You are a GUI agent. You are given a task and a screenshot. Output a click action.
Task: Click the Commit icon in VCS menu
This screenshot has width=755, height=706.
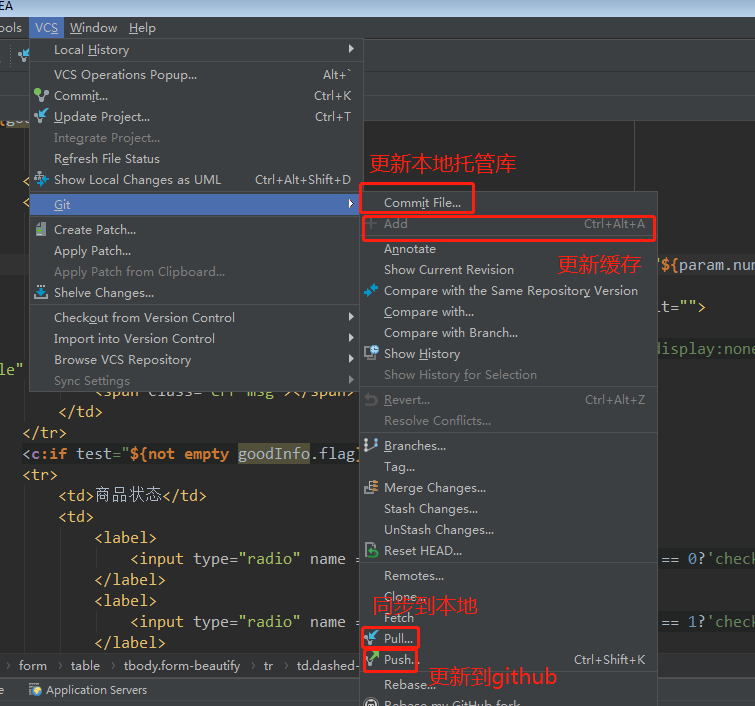(x=41, y=95)
